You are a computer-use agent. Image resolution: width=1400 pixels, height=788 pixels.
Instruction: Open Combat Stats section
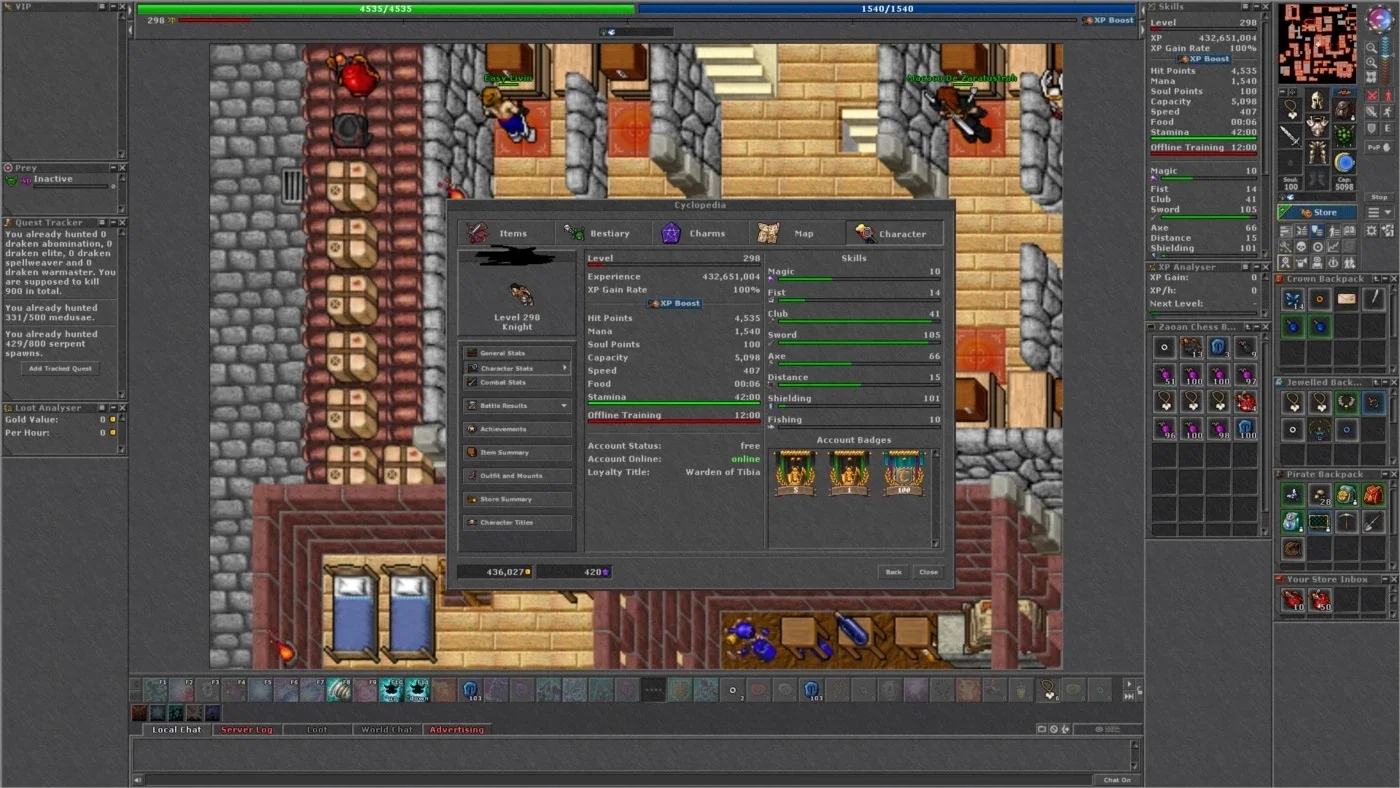tap(517, 382)
